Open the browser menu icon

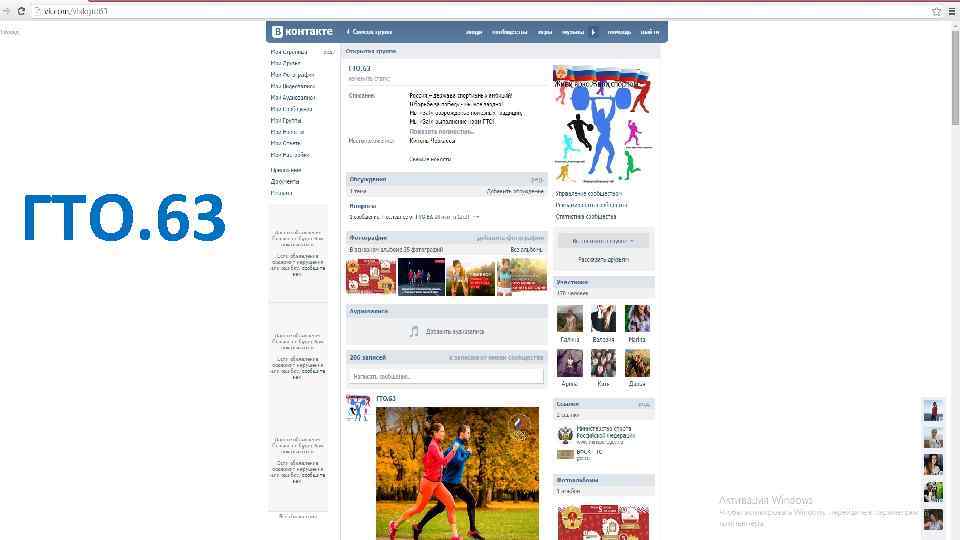[x=951, y=11]
